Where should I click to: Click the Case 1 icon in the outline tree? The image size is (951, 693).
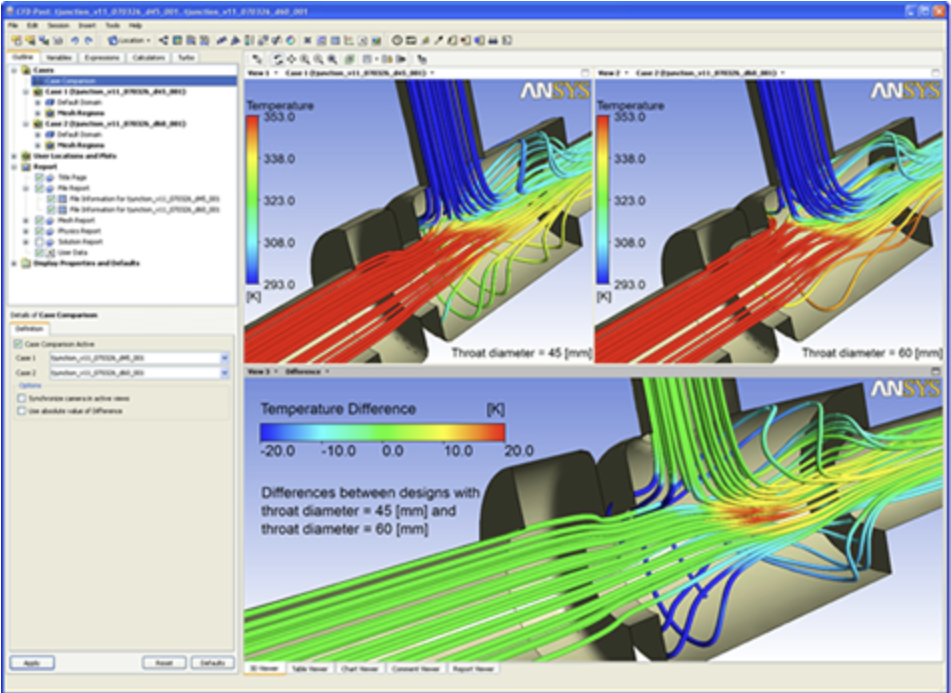(x=38, y=91)
